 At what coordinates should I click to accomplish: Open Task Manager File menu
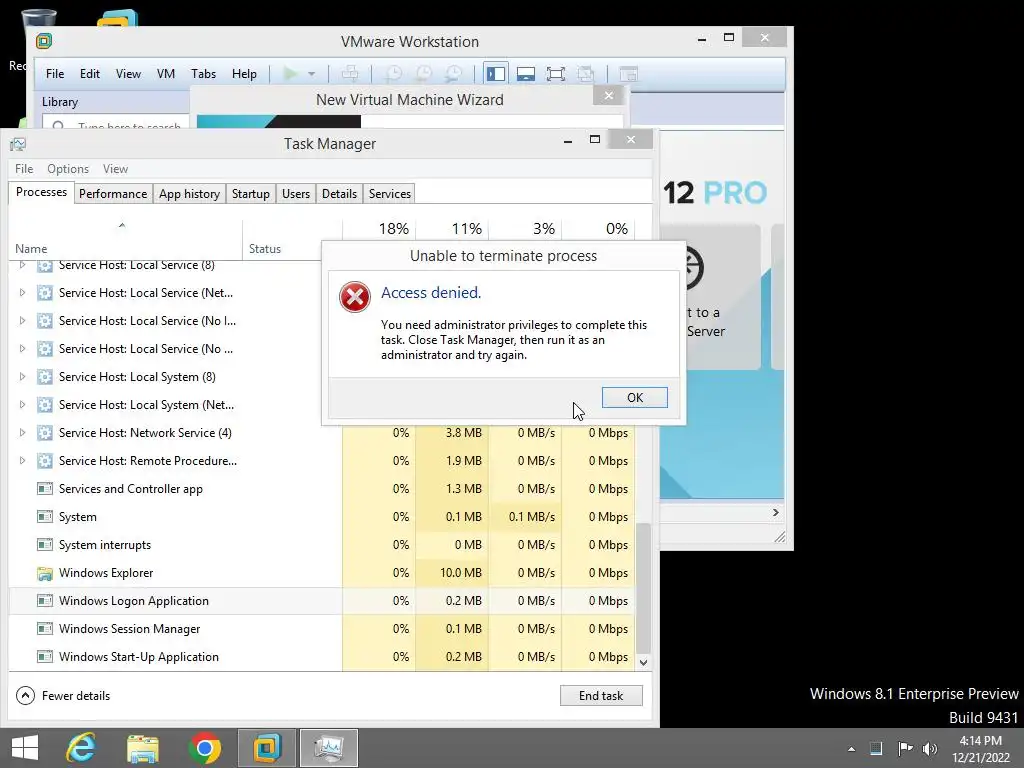24,168
